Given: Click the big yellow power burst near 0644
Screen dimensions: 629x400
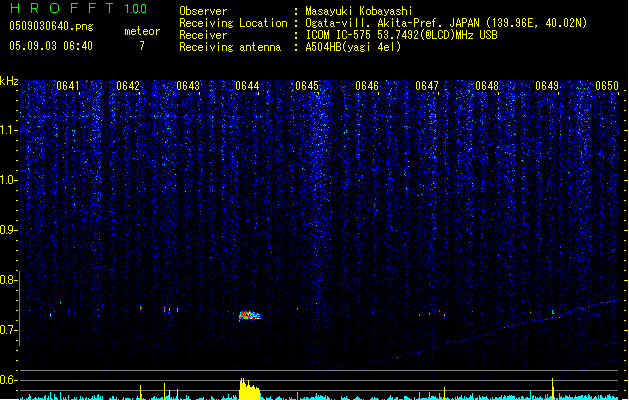Looking at the screenshot, I should pos(250,389).
